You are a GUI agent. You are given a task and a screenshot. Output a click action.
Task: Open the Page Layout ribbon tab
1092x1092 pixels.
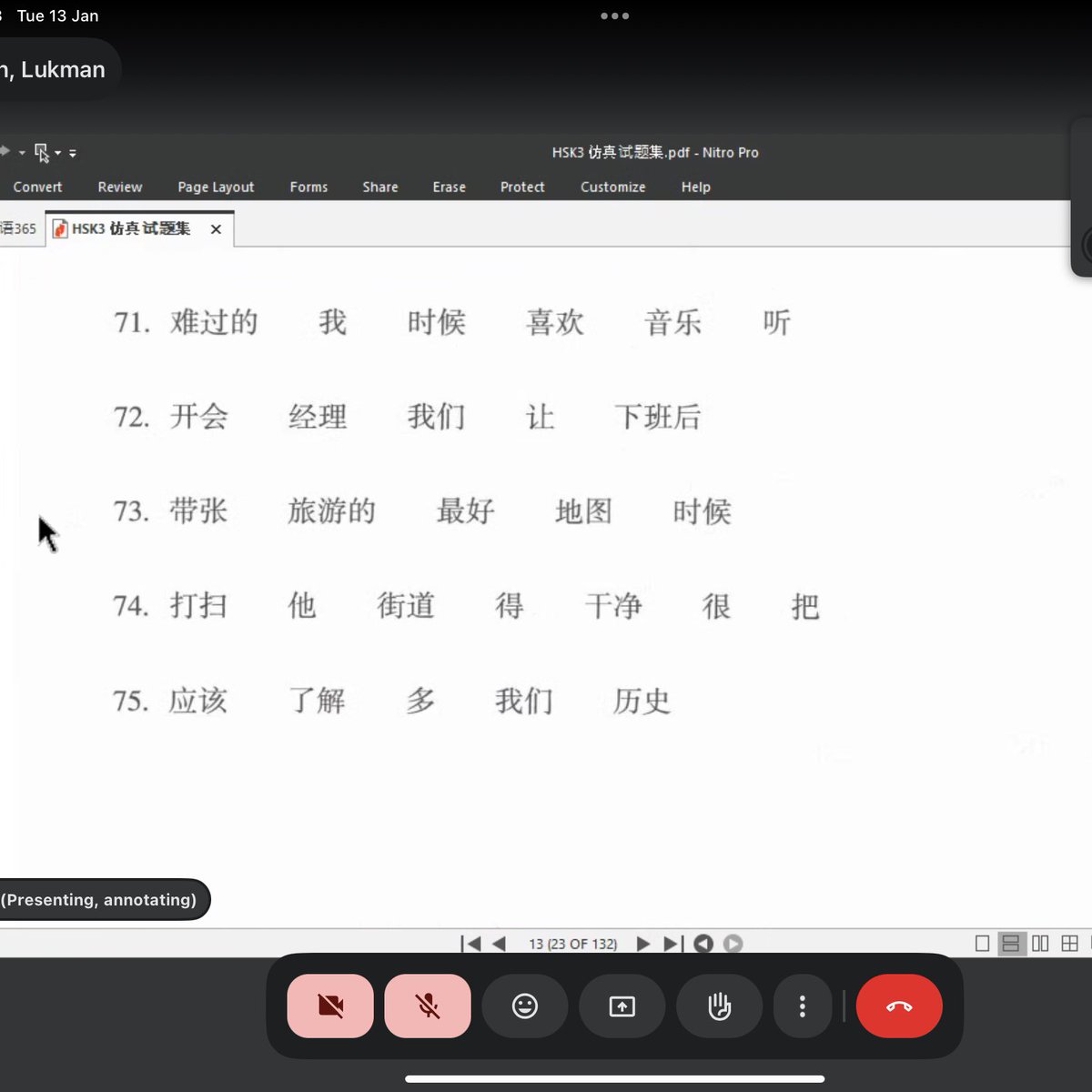(x=216, y=187)
